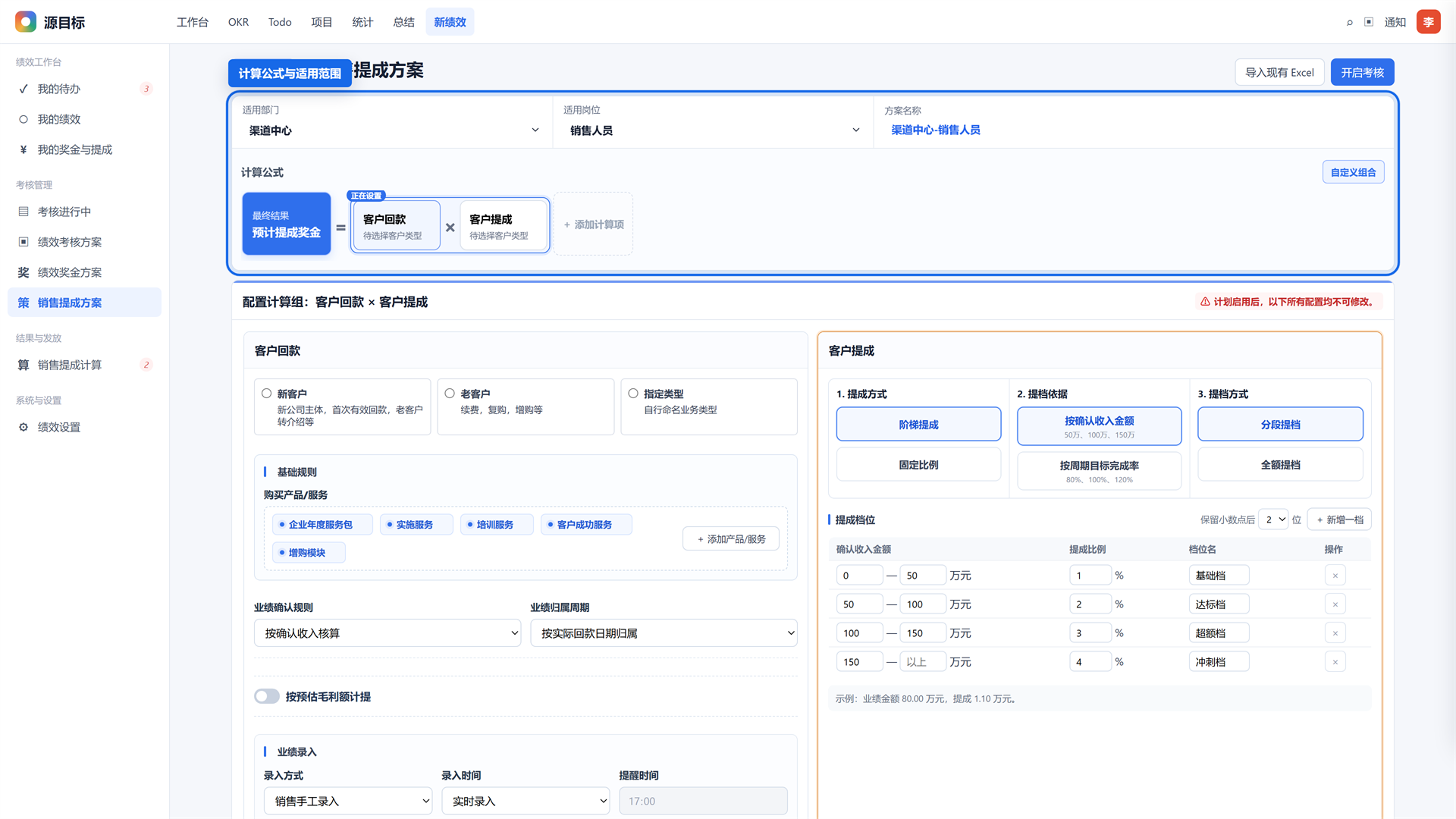The image size is (1456, 819).
Task: Open the 保留小数点后 digits dropdown
Action: (x=1273, y=519)
